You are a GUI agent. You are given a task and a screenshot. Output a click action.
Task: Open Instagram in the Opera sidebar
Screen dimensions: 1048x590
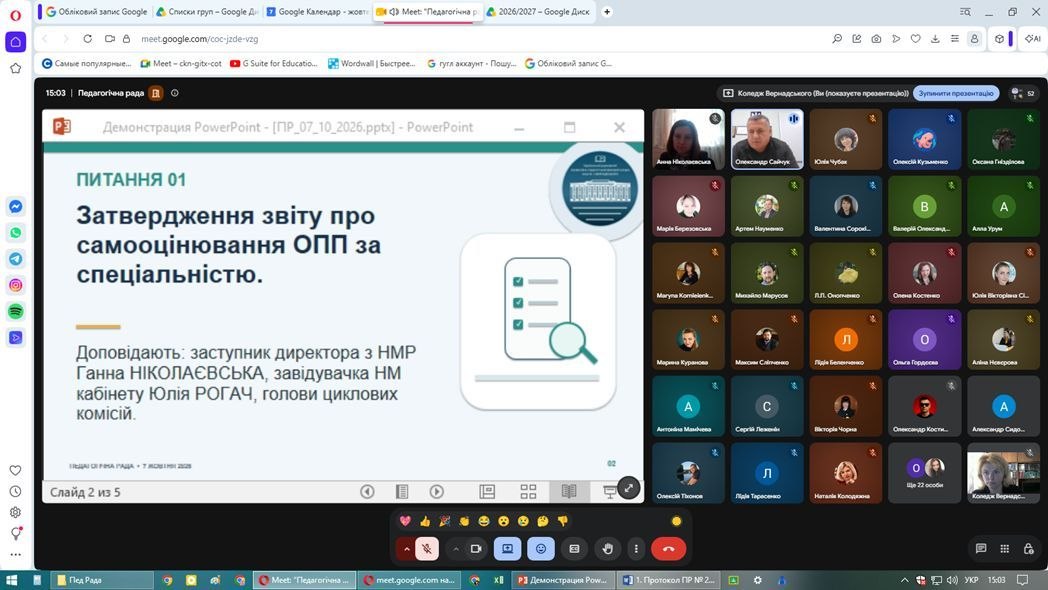click(15, 285)
